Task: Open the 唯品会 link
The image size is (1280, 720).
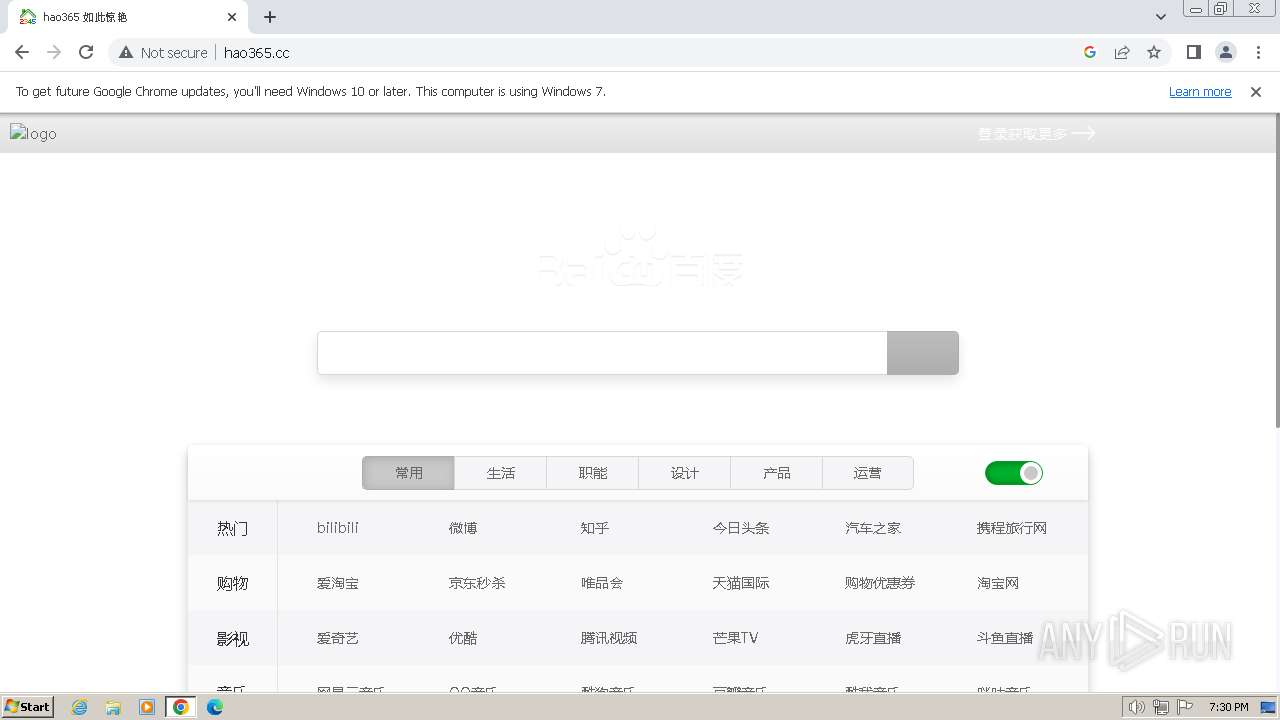Action: coord(602,583)
